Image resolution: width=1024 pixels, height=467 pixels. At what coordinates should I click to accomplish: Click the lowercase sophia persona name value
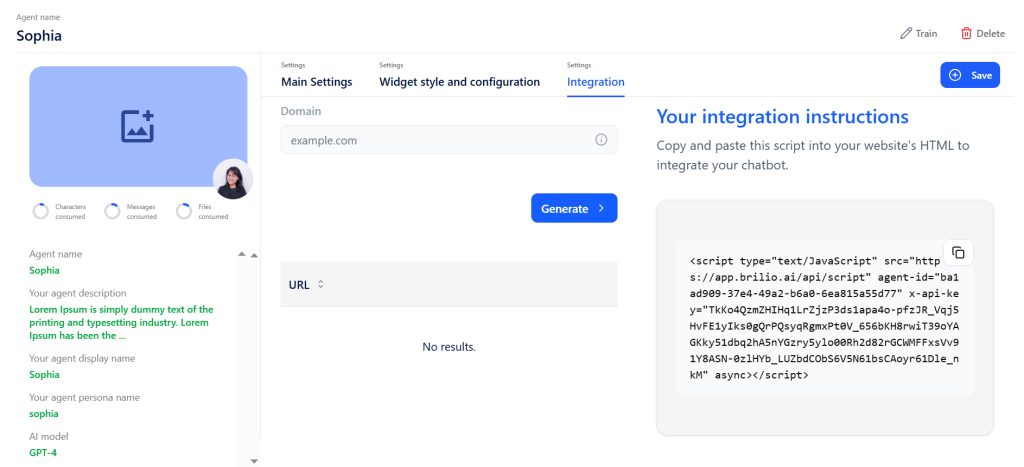click(44, 413)
